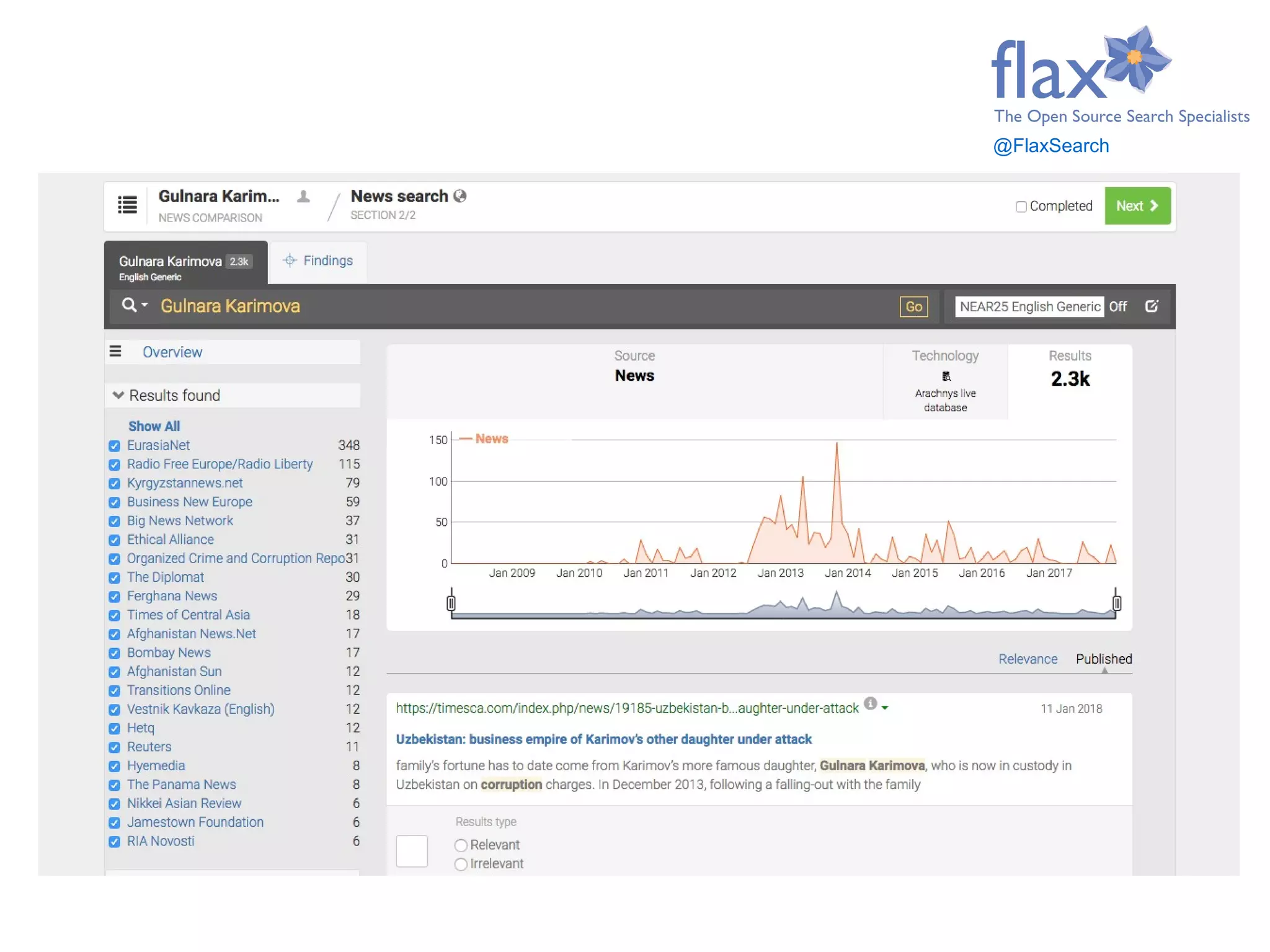Collapse the Results found section
Screen dimensions: 1270x952
tap(118, 395)
